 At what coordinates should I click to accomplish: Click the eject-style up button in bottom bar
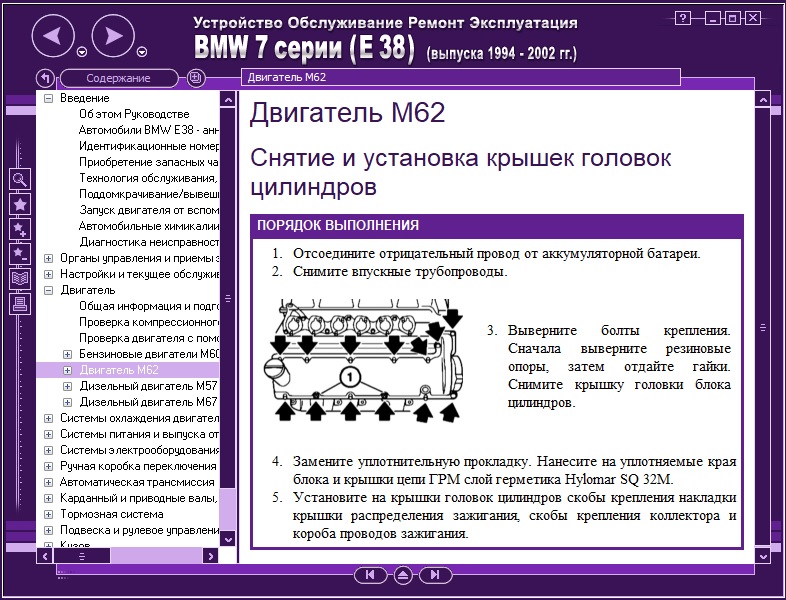[403, 575]
